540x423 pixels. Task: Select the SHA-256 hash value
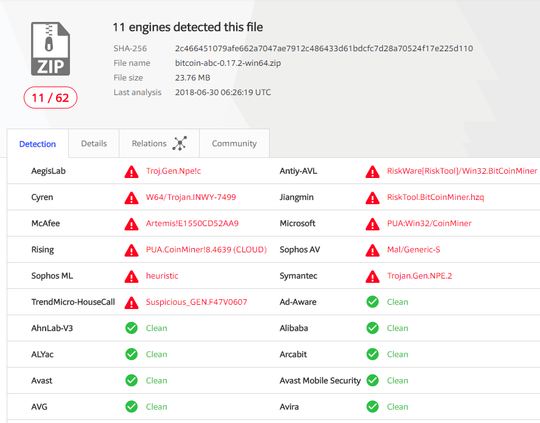pyautogui.click(x=324, y=49)
